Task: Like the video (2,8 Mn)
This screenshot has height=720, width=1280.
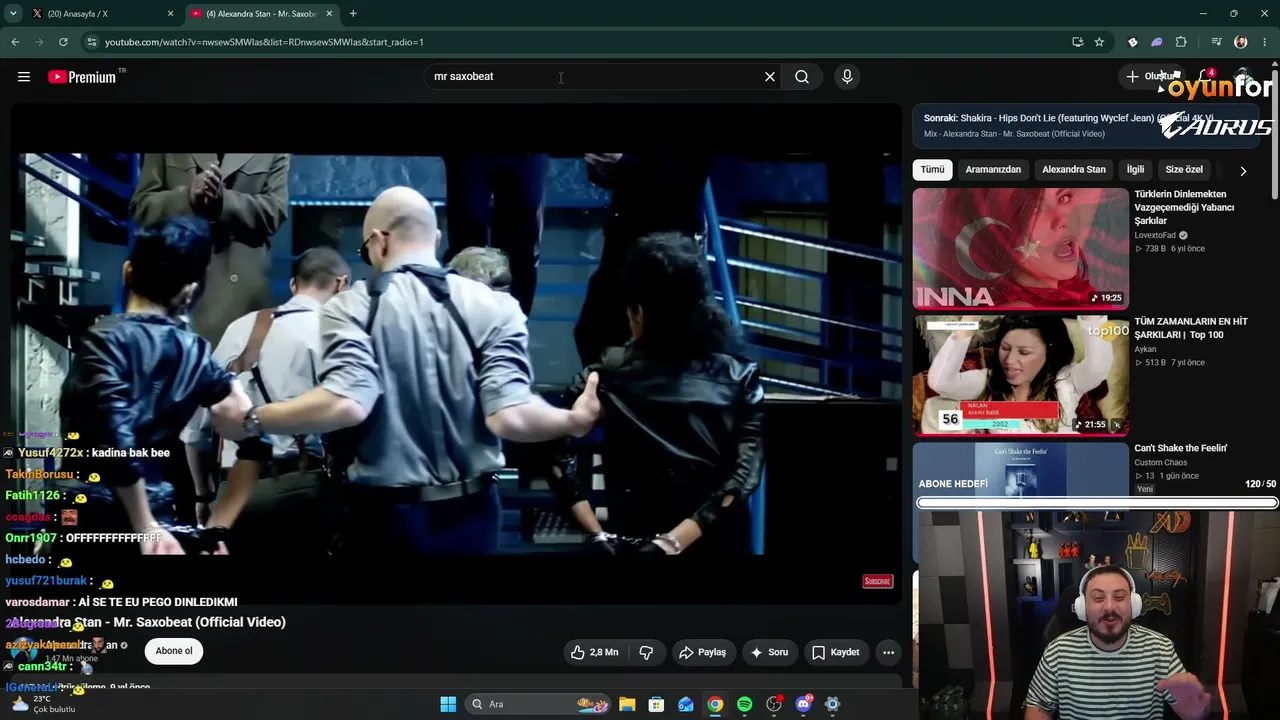Action: tap(595, 652)
